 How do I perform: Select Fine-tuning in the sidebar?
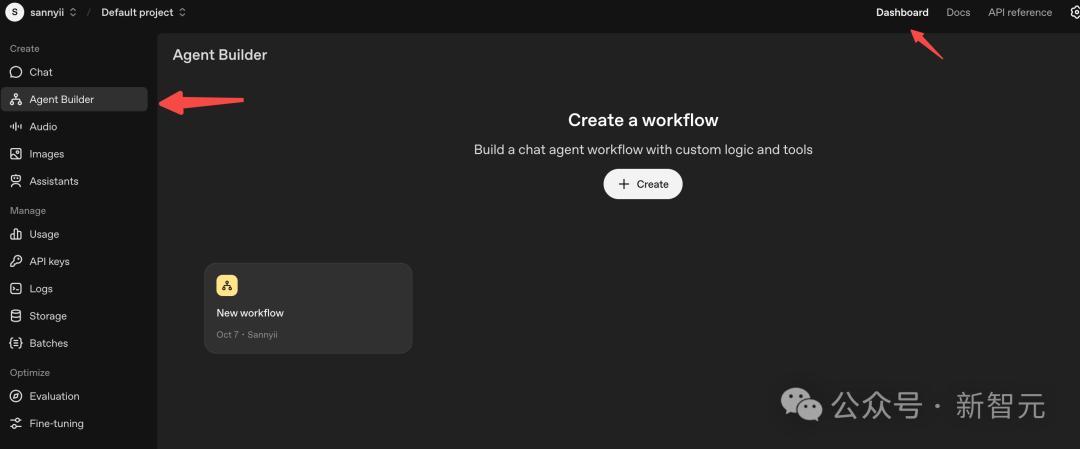pos(56,423)
